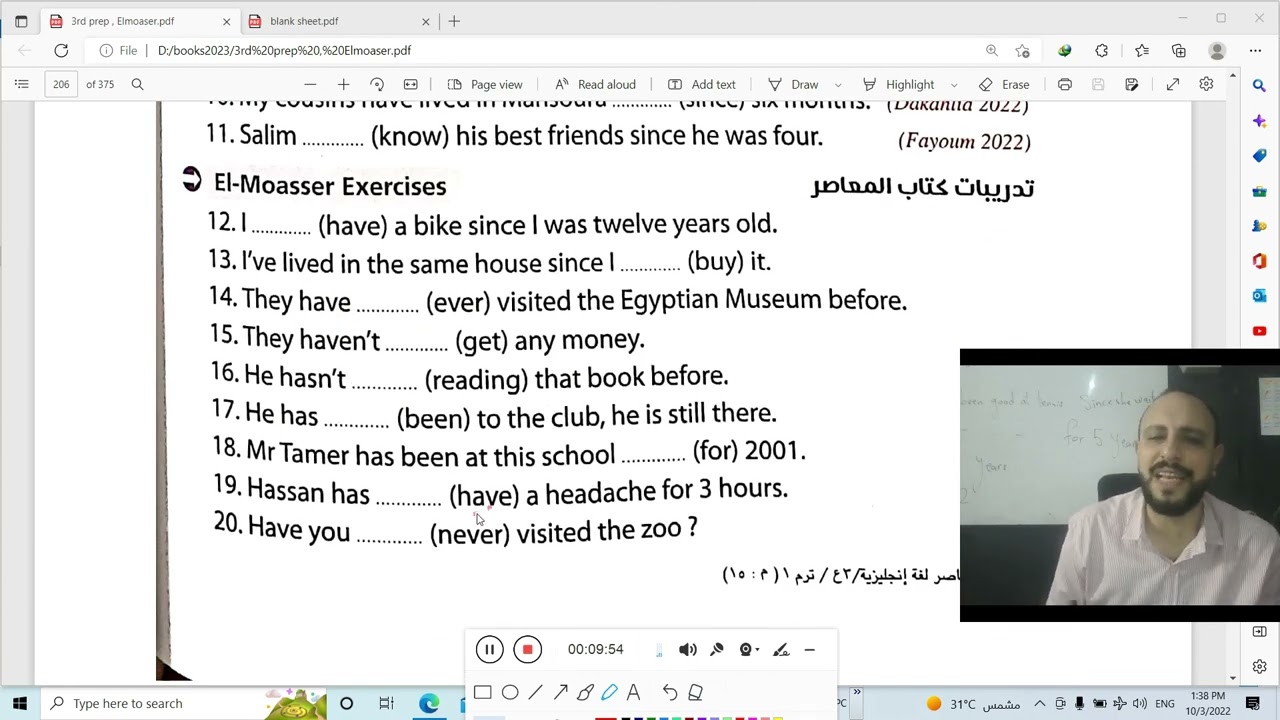Refresh the current page
Screen dimensions: 1280x720
click(61, 50)
